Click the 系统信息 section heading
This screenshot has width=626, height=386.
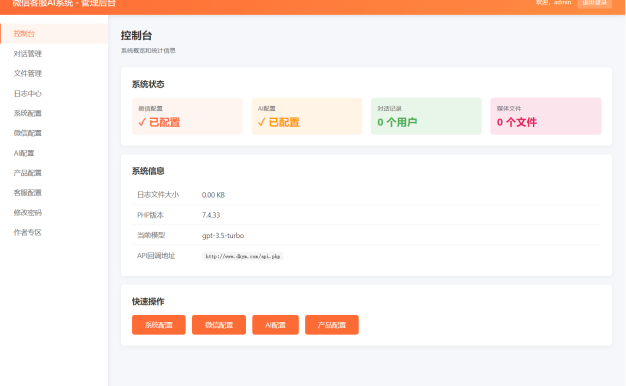(148, 171)
